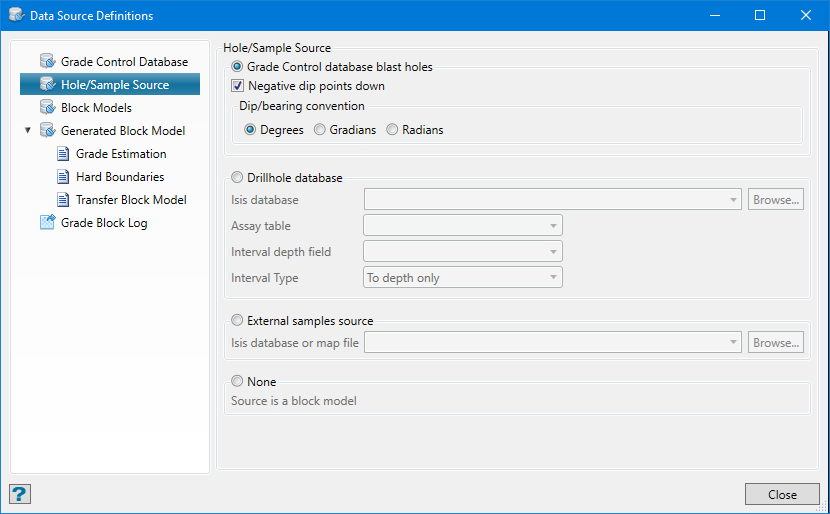Click the Grade Block Log icon

(47, 223)
